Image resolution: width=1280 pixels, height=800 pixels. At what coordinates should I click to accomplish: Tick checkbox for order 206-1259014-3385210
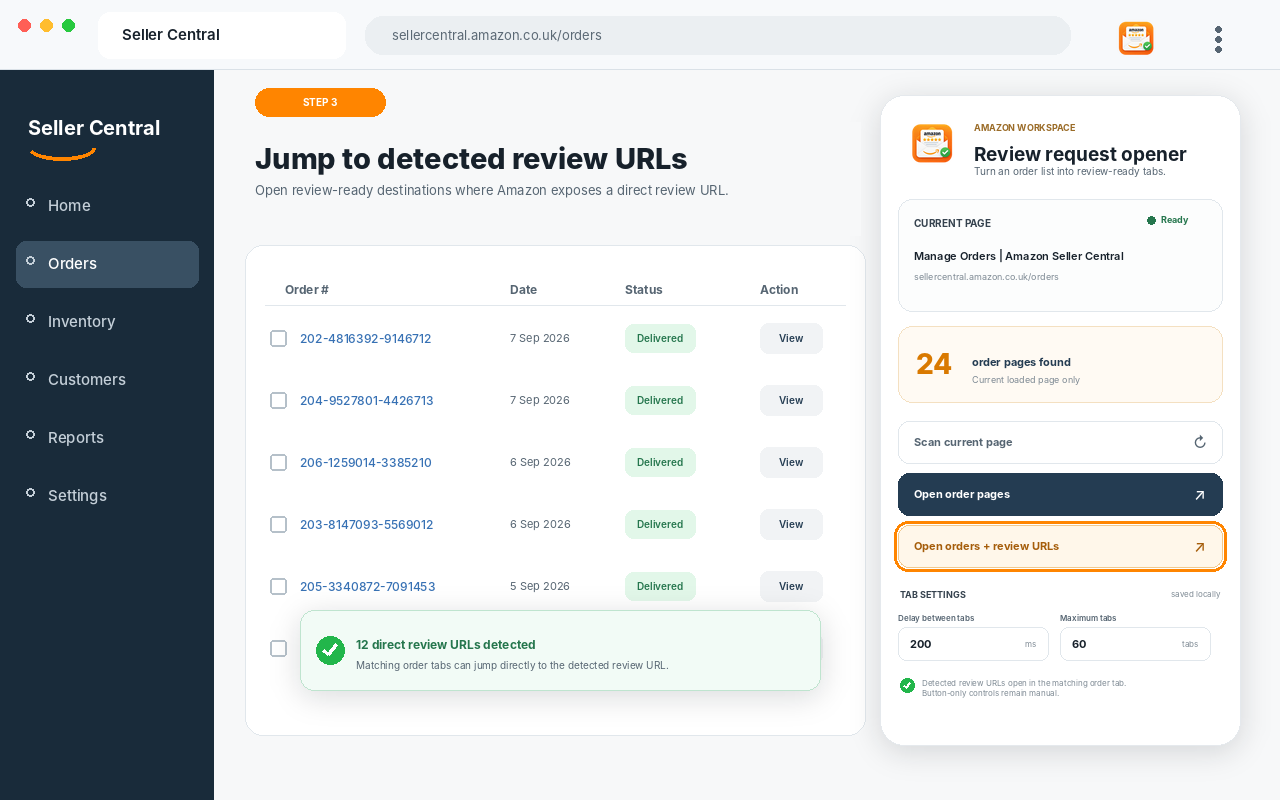279,462
